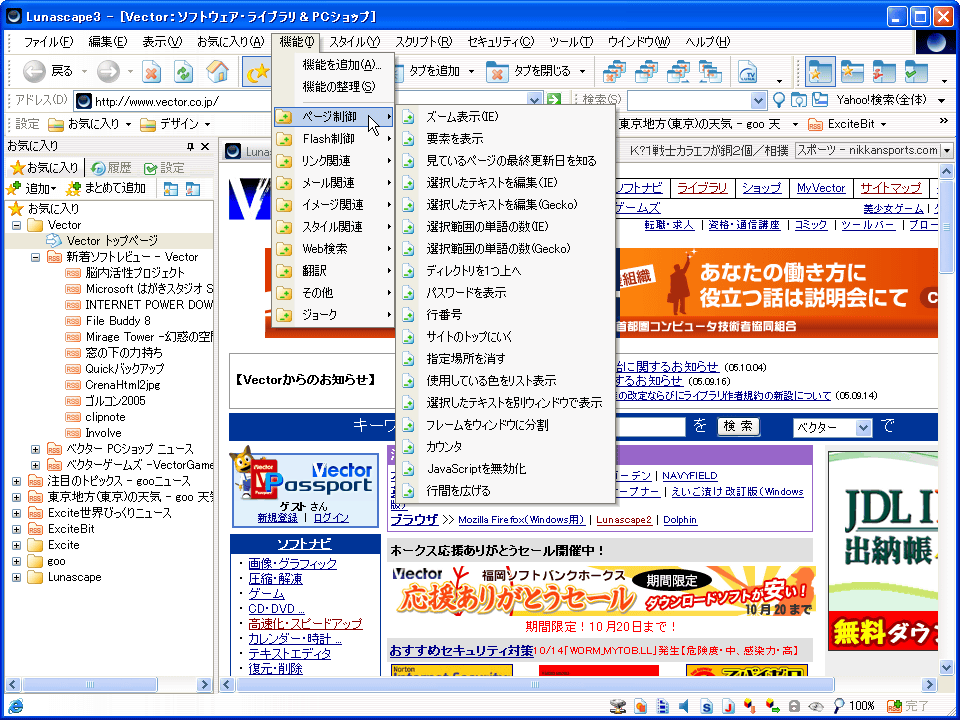Viewport: 960px width, 720px height.
Task: Click the Luna TV icon in the toolbar
Action: tap(748, 72)
